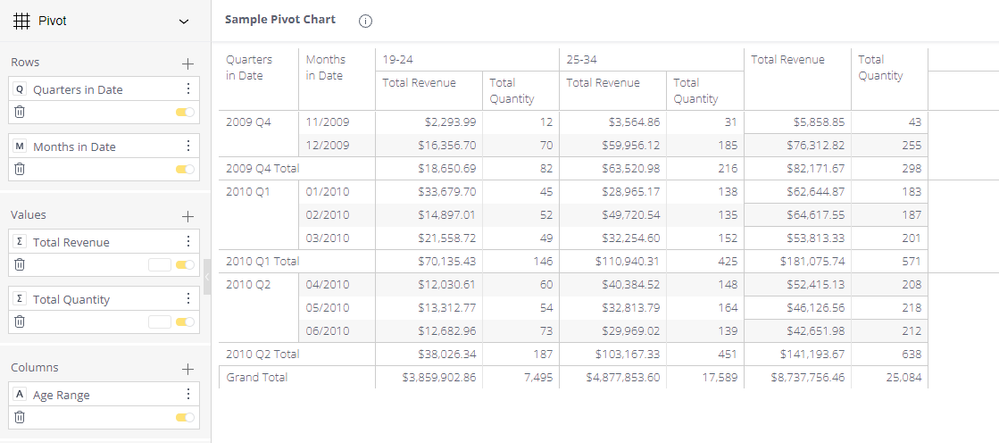Viewport: 999px width, 443px height.
Task: Open the three-dot menu for Total Revenue
Action: click(188, 241)
